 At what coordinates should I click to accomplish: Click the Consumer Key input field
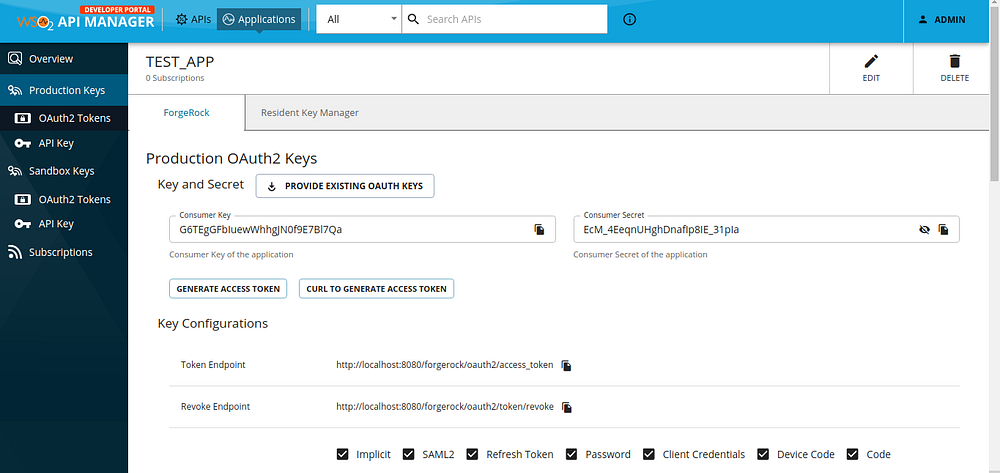[x=362, y=229]
